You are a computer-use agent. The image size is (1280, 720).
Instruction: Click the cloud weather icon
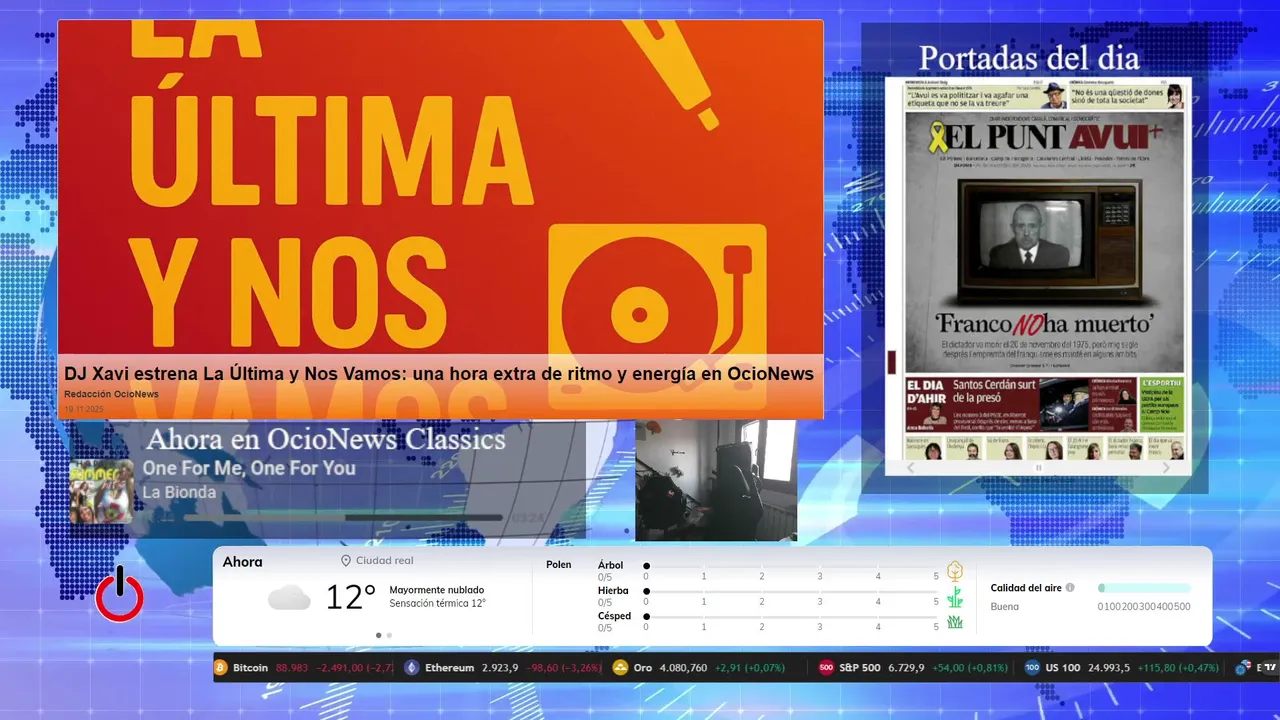pyautogui.click(x=289, y=598)
